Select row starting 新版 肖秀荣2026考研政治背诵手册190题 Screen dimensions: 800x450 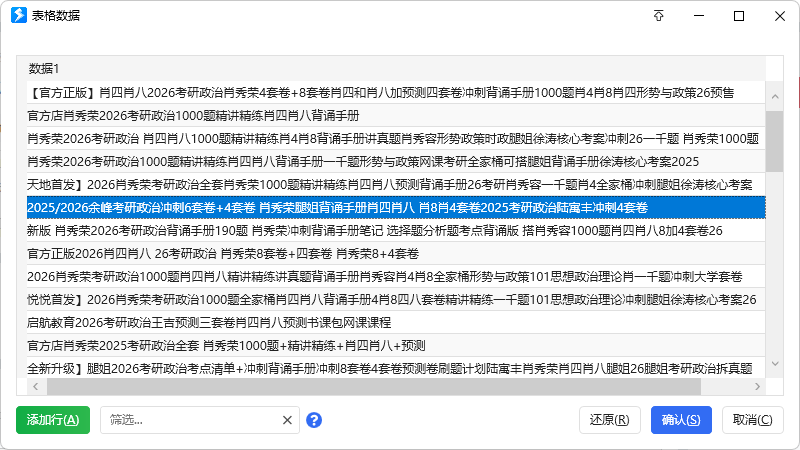pos(396,230)
